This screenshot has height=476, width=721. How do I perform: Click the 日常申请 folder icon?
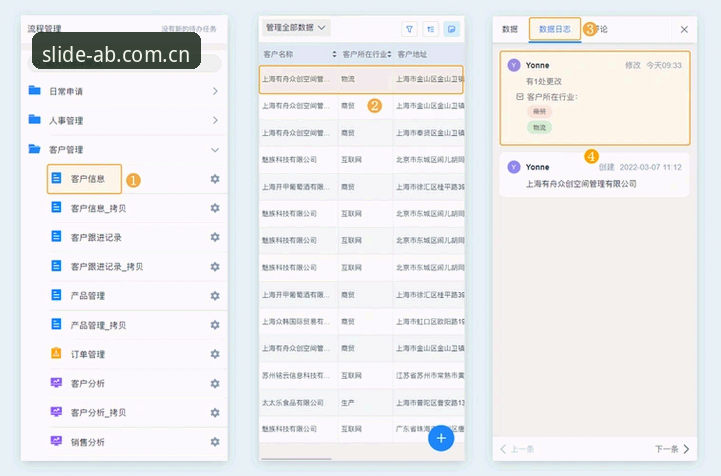tap(34, 90)
